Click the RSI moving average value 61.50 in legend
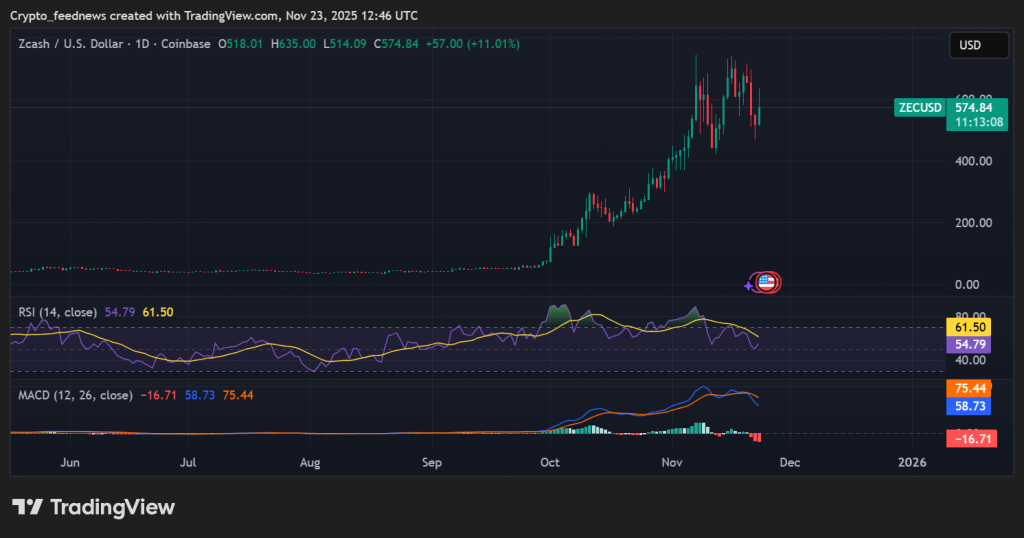The width and height of the screenshot is (1024, 538). tap(158, 312)
